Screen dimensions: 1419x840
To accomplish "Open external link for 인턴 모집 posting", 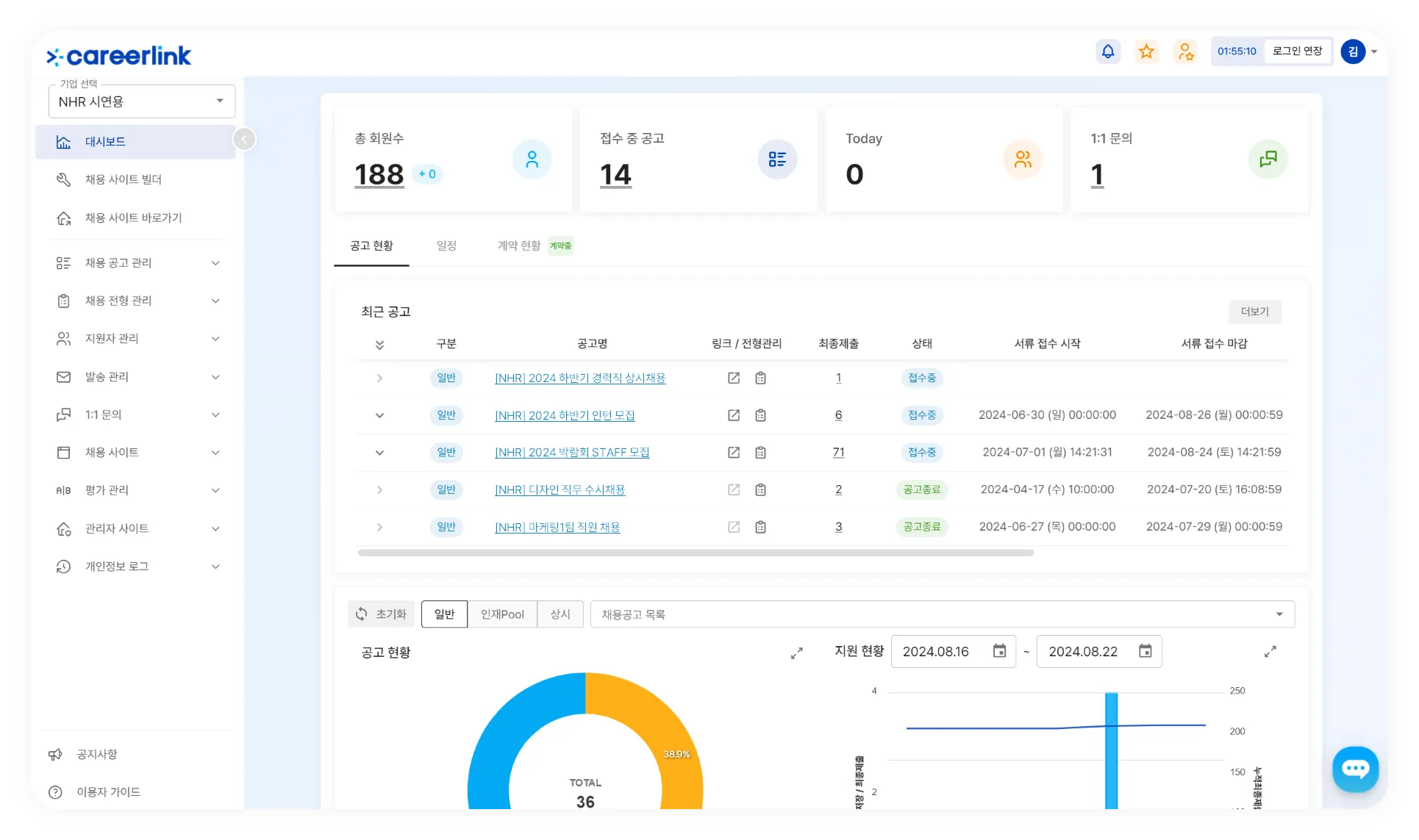I will [734, 415].
